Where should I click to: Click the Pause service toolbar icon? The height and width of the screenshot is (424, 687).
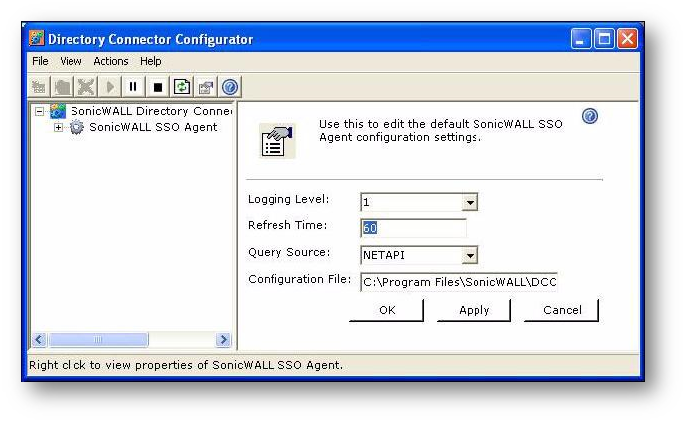(x=134, y=87)
